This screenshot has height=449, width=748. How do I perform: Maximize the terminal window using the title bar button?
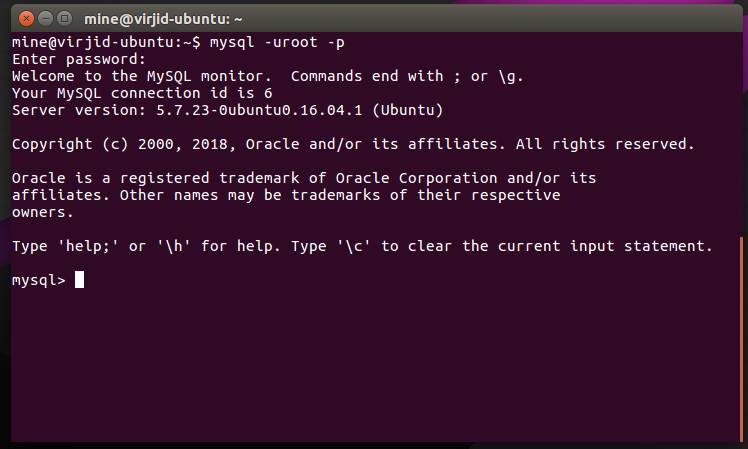click(64, 19)
